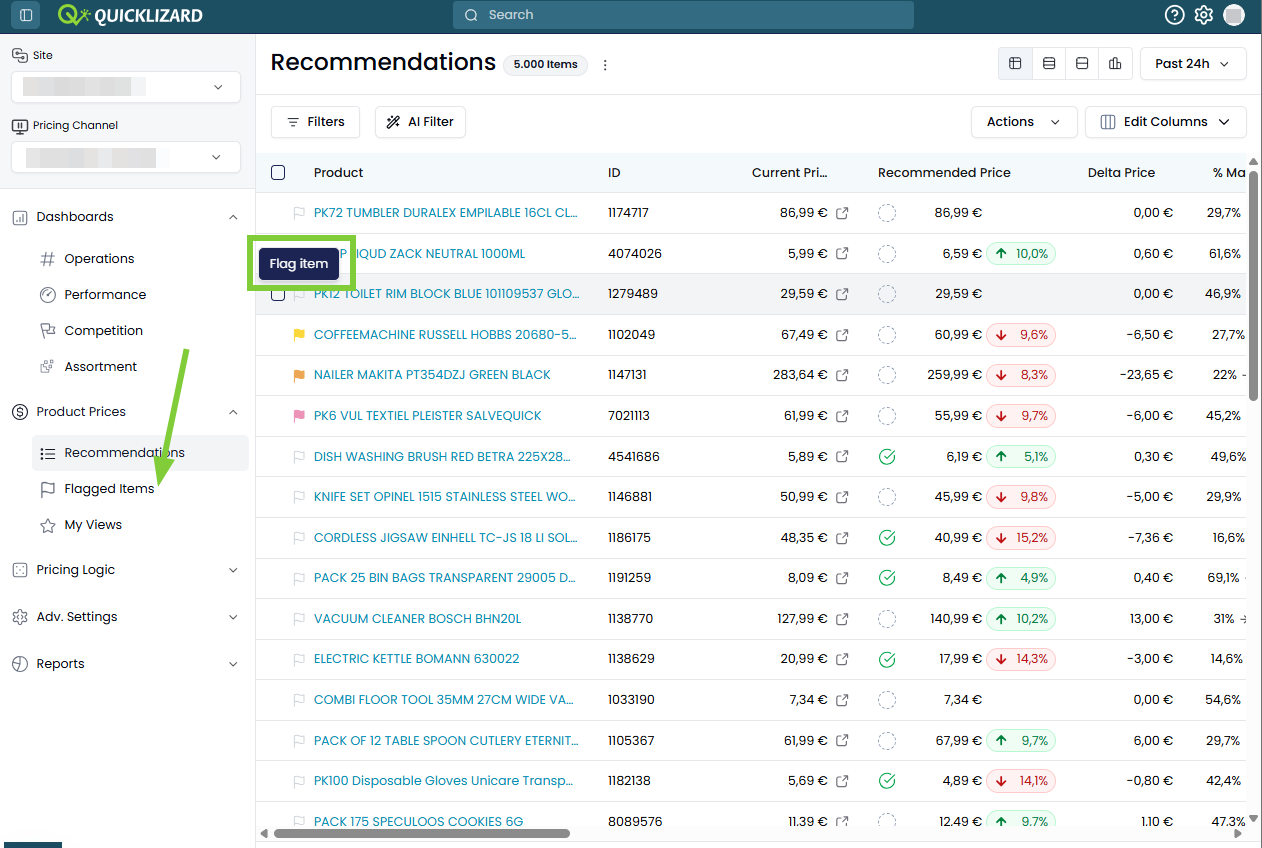Expand the Pricing Logic section
The image size is (1262, 848).
125,570
